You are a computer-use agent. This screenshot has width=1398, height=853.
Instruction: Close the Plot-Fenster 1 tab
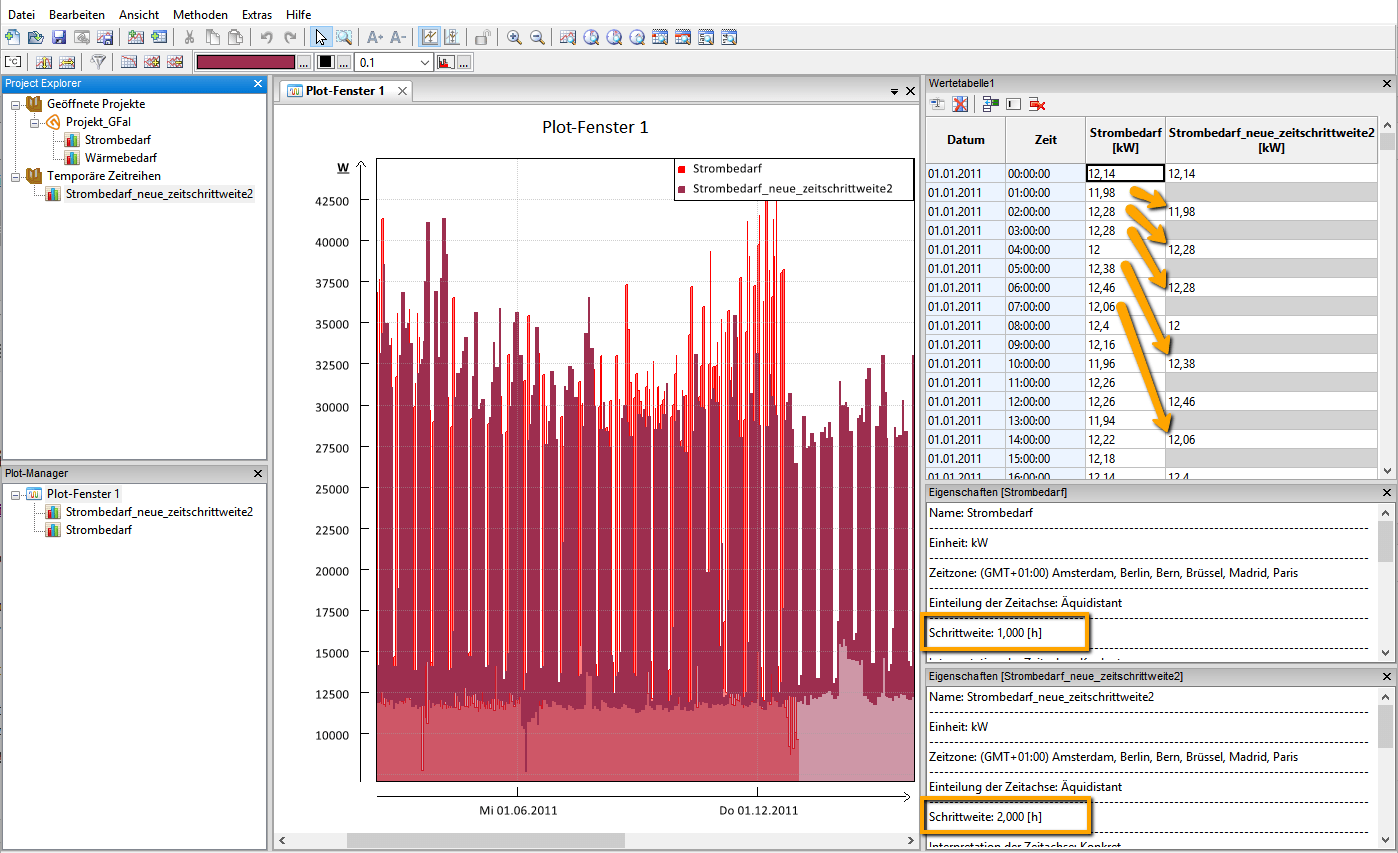[402, 91]
